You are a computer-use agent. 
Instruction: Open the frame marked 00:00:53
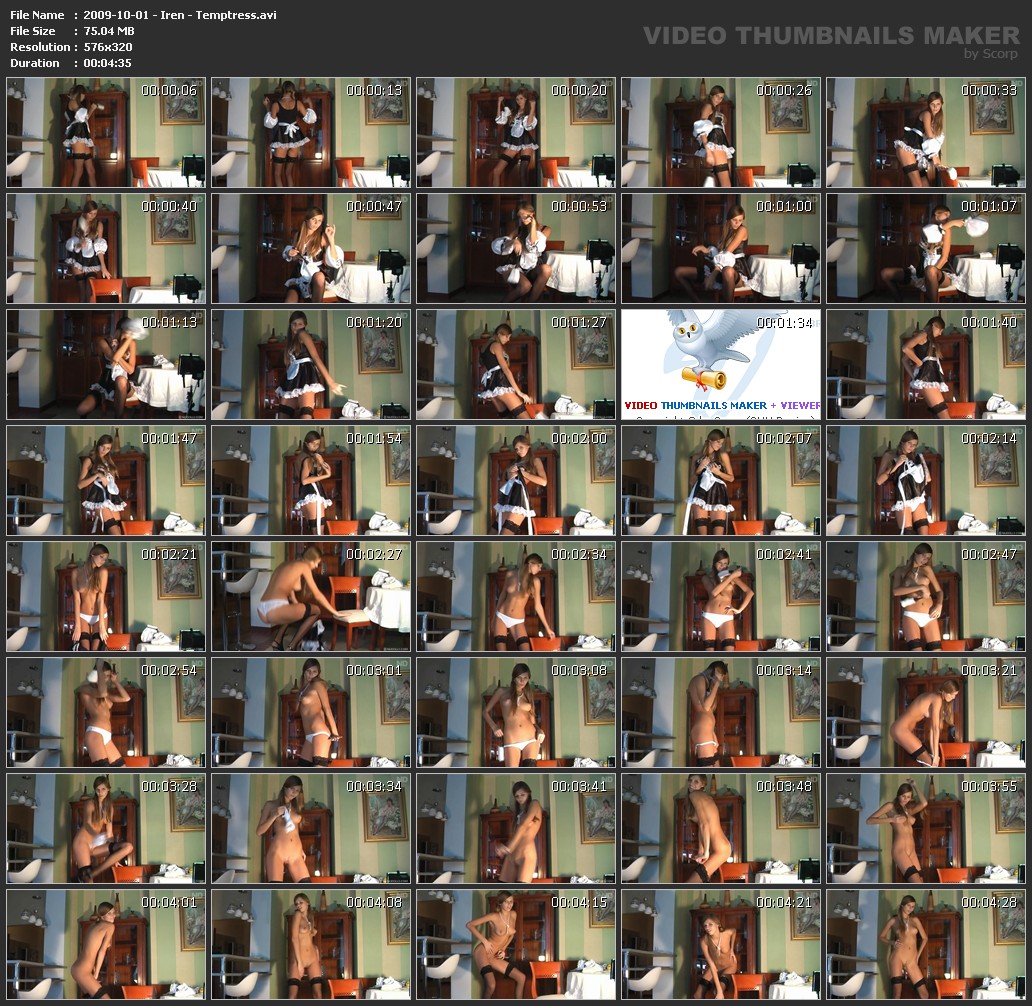click(x=516, y=249)
